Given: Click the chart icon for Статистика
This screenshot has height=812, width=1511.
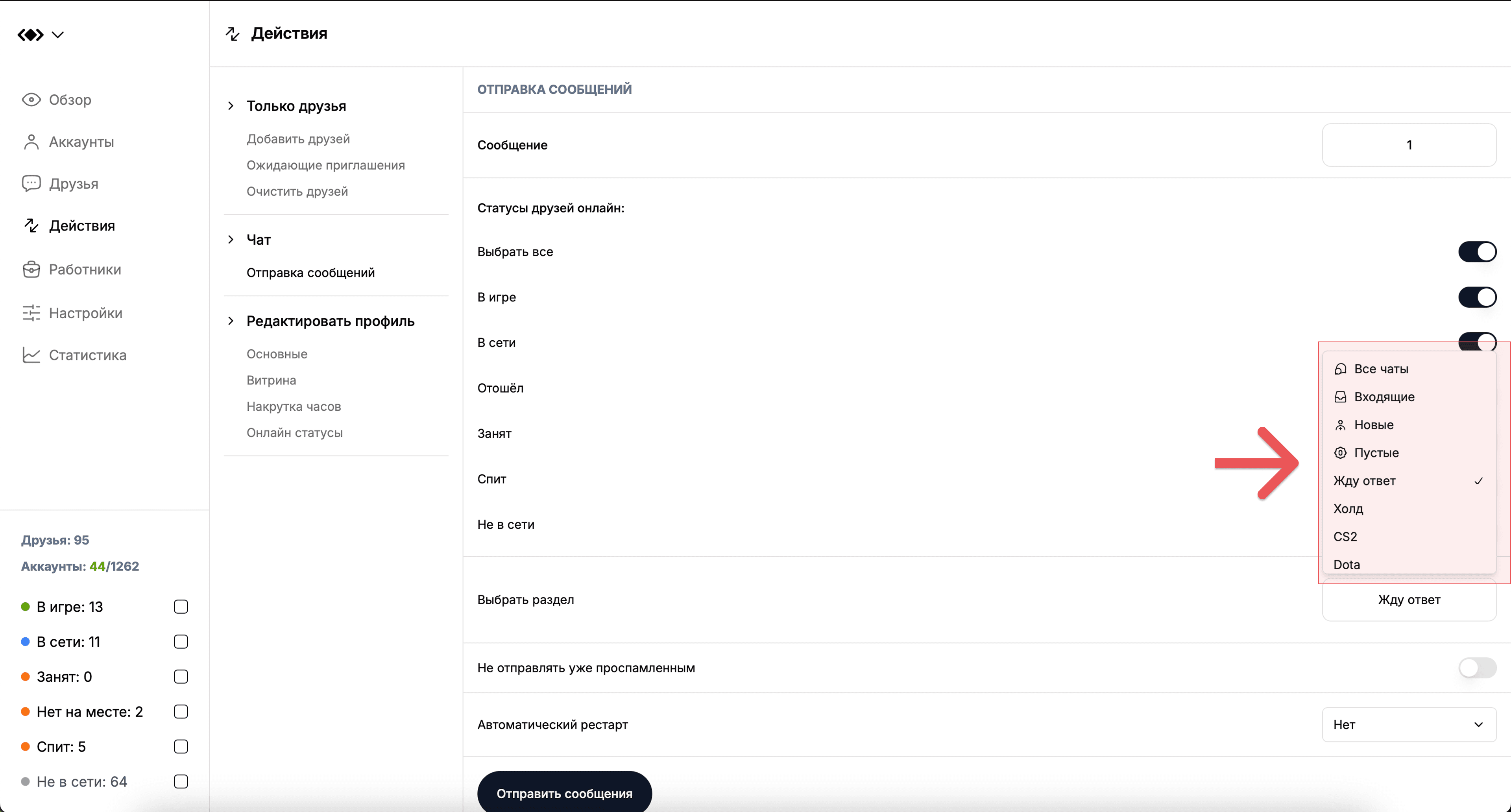Looking at the screenshot, I should (x=31, y=355).
